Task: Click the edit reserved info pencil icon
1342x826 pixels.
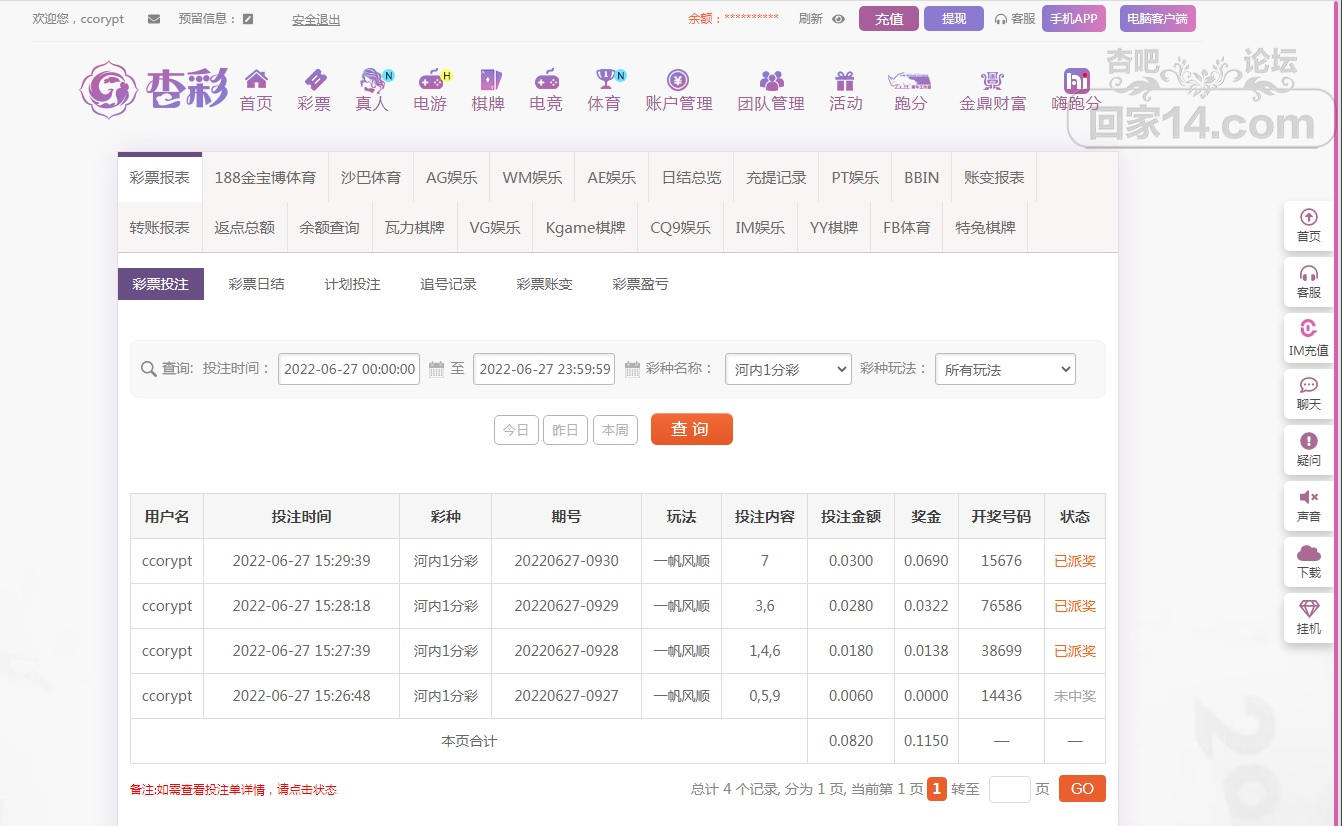Action: (x=248, y=19)
